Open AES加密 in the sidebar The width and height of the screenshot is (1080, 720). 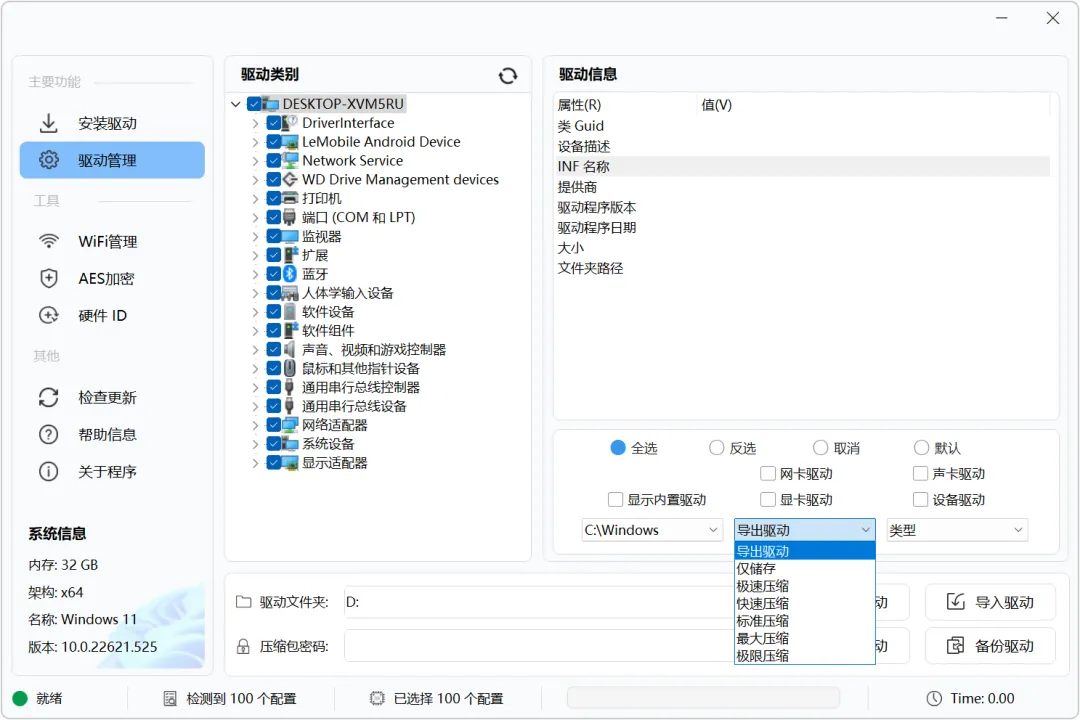(112, 278)
